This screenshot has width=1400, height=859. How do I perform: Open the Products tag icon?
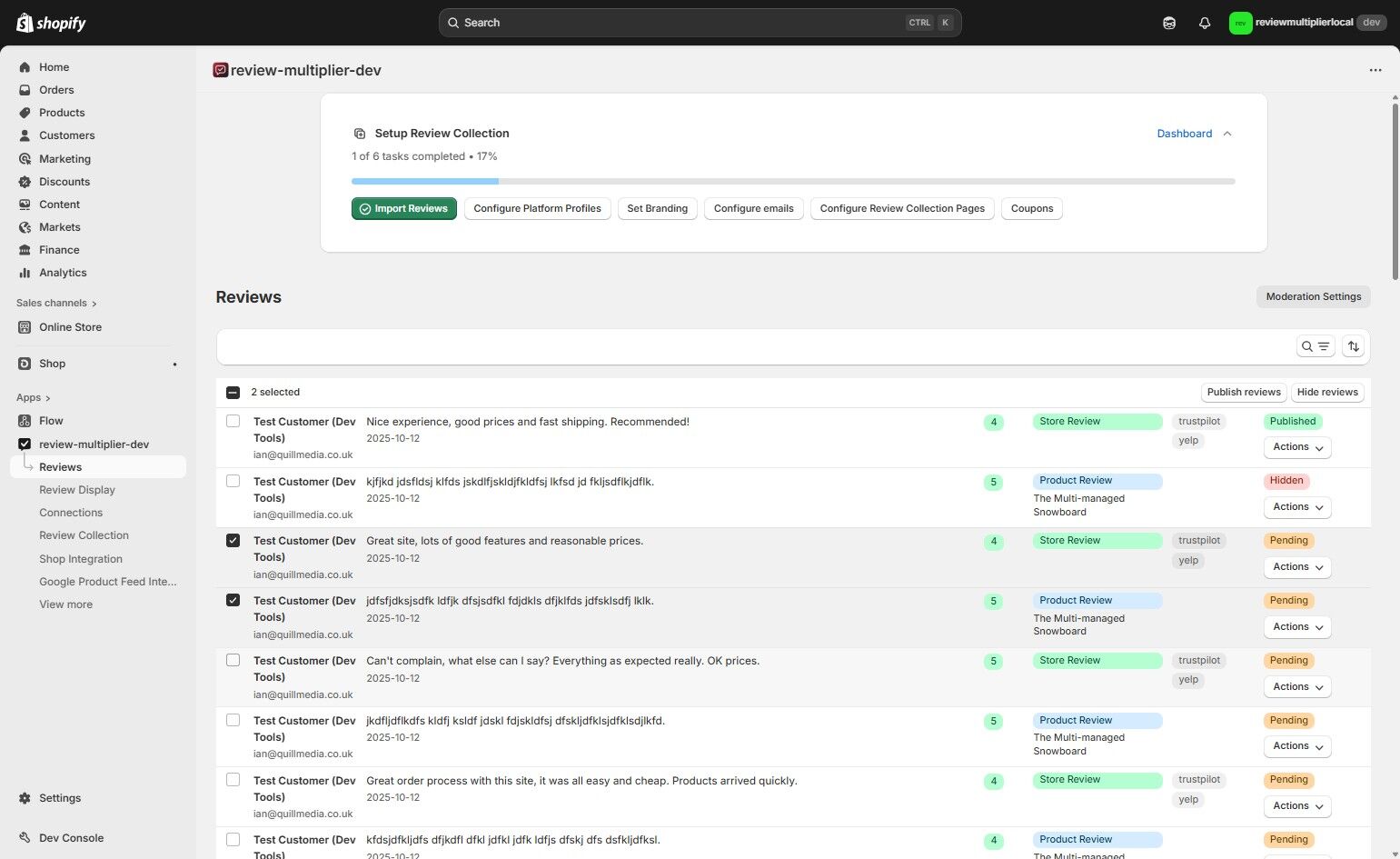(x=25, y=112)
